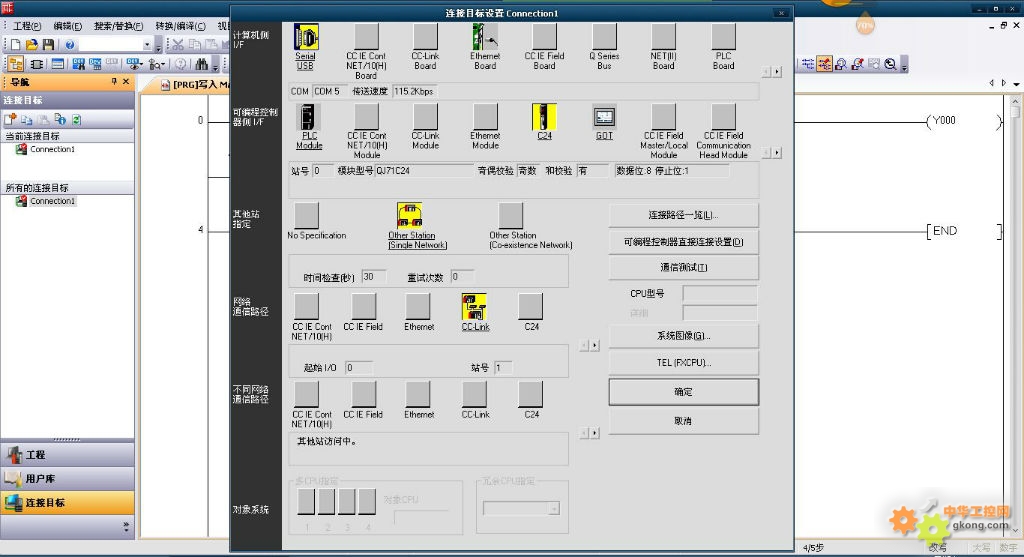Viewport: 1024px width, 557px height.
Task: Click the Find binoculars toolbar icon
Action: 202,64
